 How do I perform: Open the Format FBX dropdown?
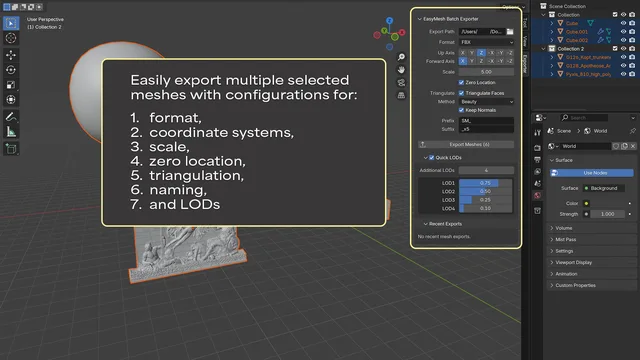pos(486,42)
